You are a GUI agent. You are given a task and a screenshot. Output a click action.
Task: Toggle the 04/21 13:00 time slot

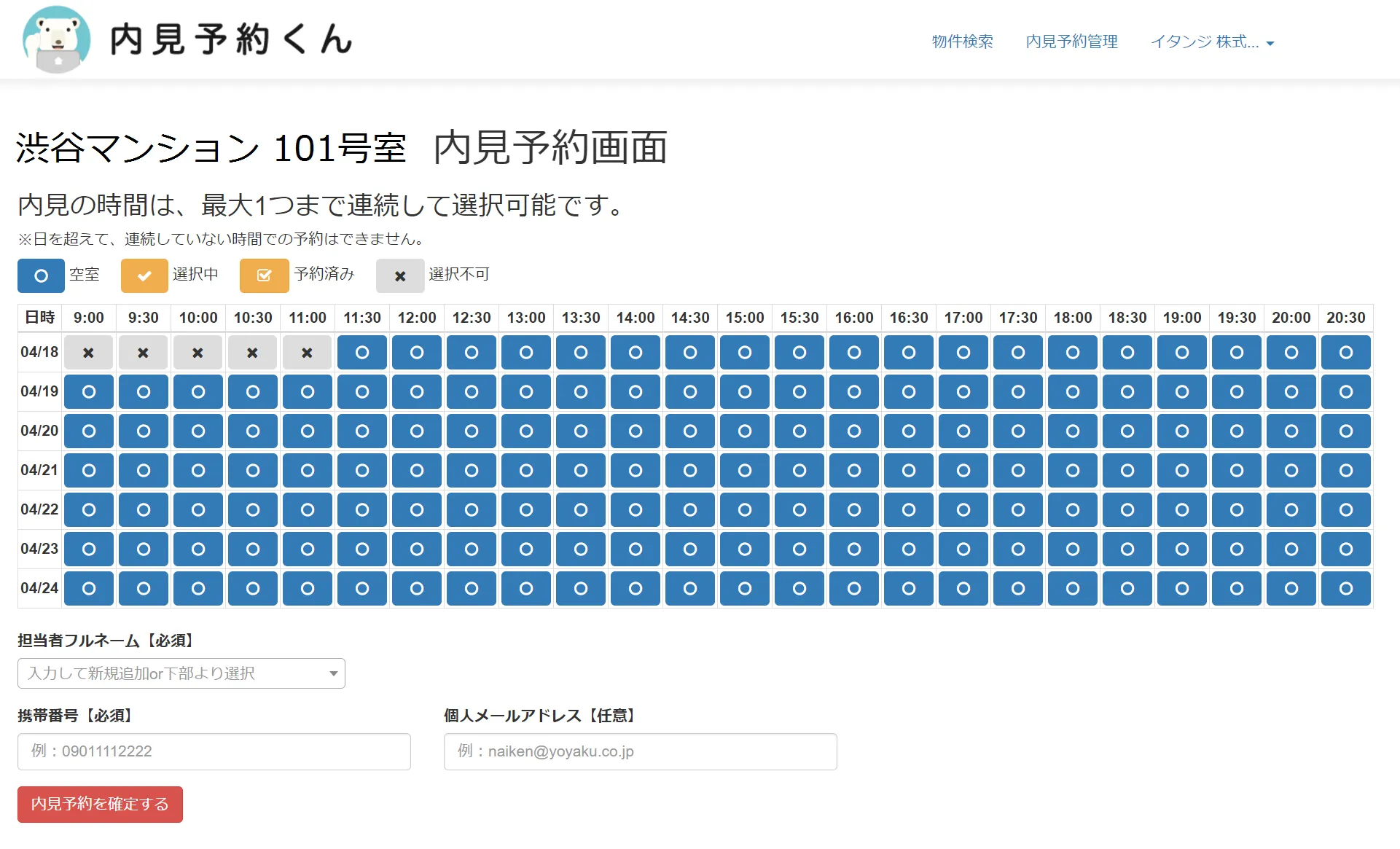(526, 471)
